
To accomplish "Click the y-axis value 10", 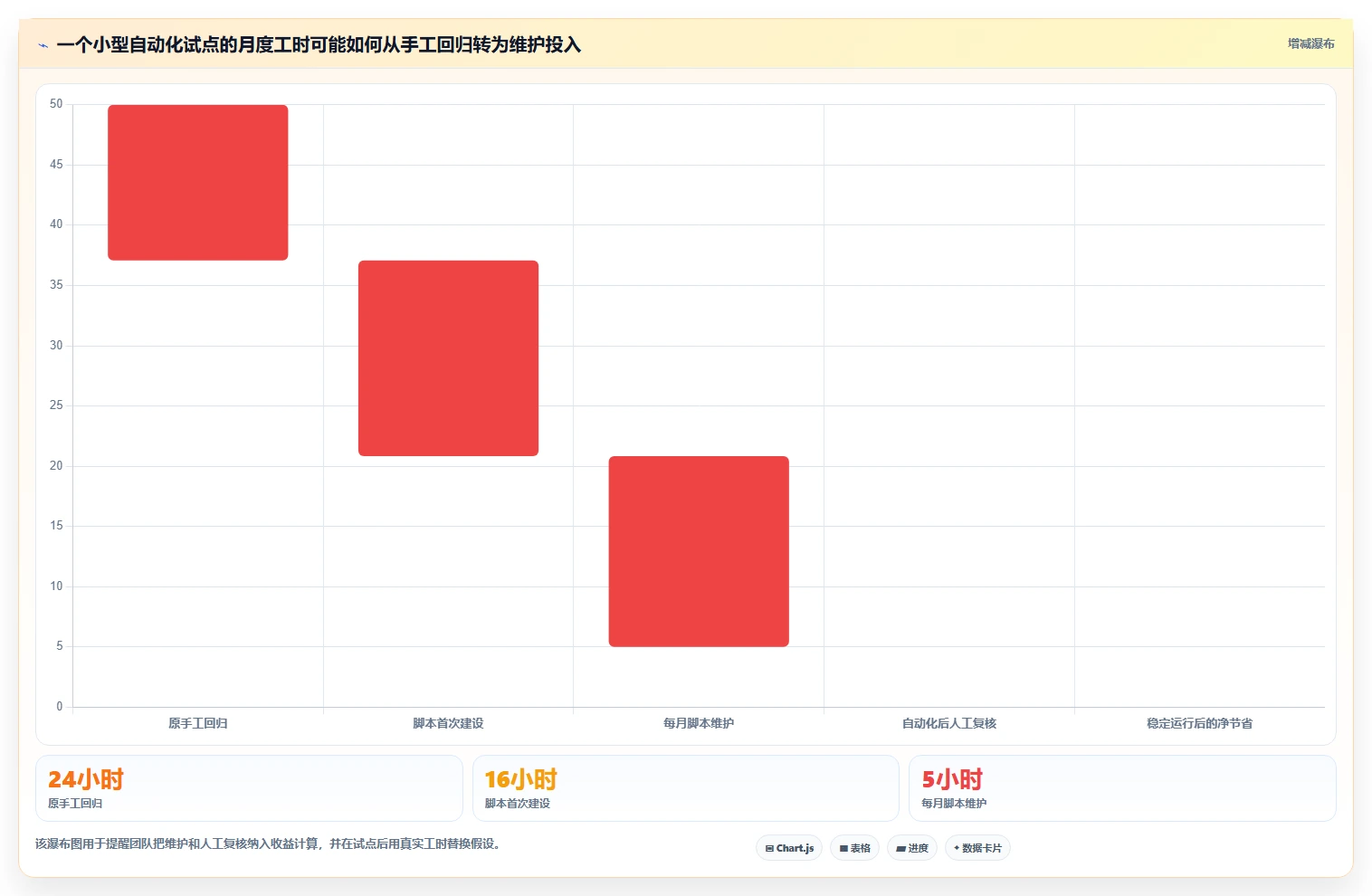I will 56,586.
